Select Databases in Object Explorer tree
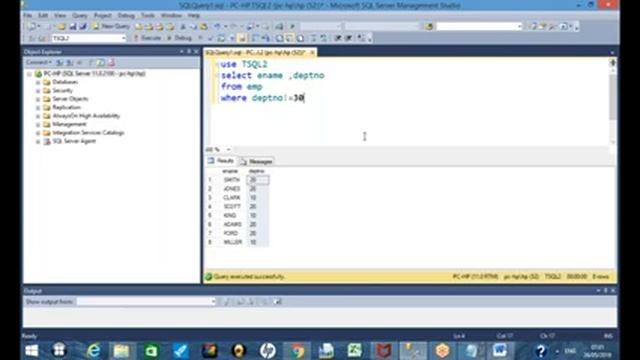640x360 pixels. click(x=65, y=82)
